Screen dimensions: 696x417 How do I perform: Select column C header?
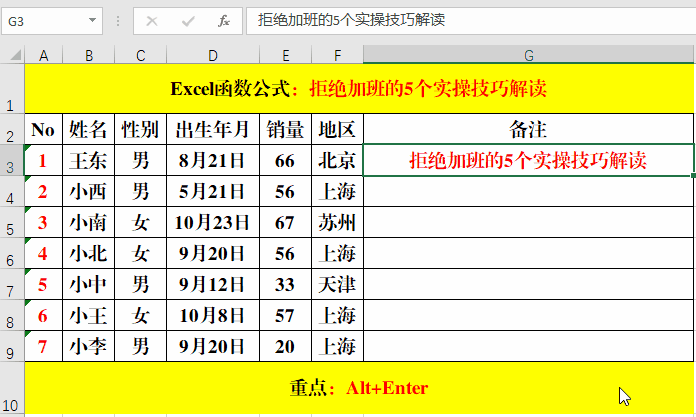[x=141, y=56]
